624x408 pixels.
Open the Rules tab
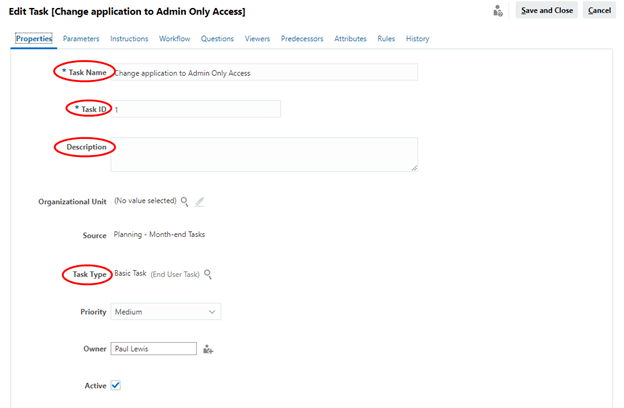386,39
